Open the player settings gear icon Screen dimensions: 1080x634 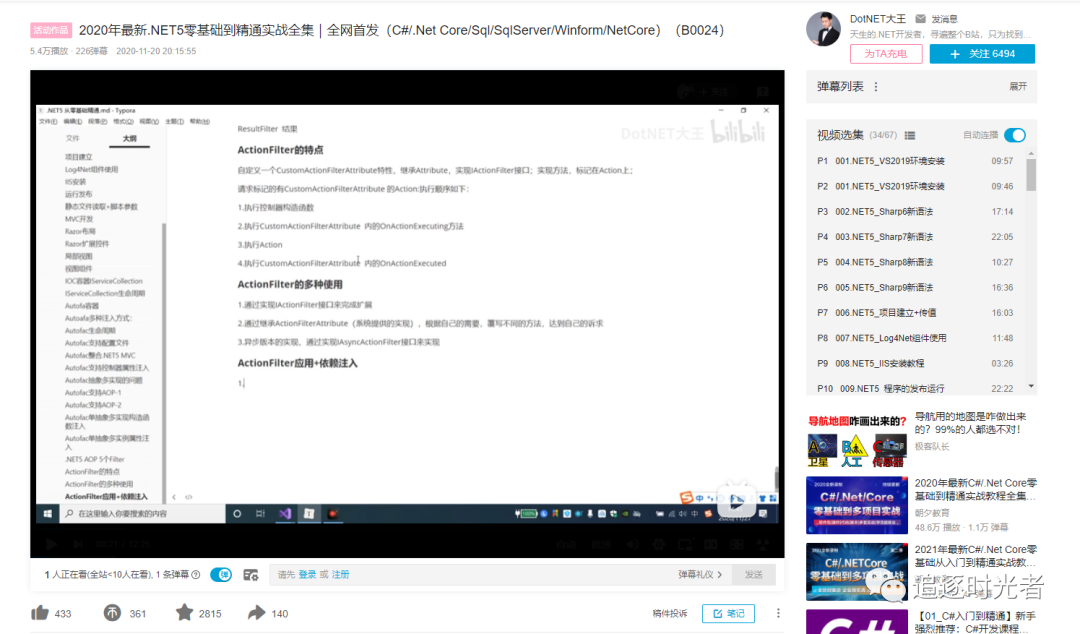click(x=659, y=544)
